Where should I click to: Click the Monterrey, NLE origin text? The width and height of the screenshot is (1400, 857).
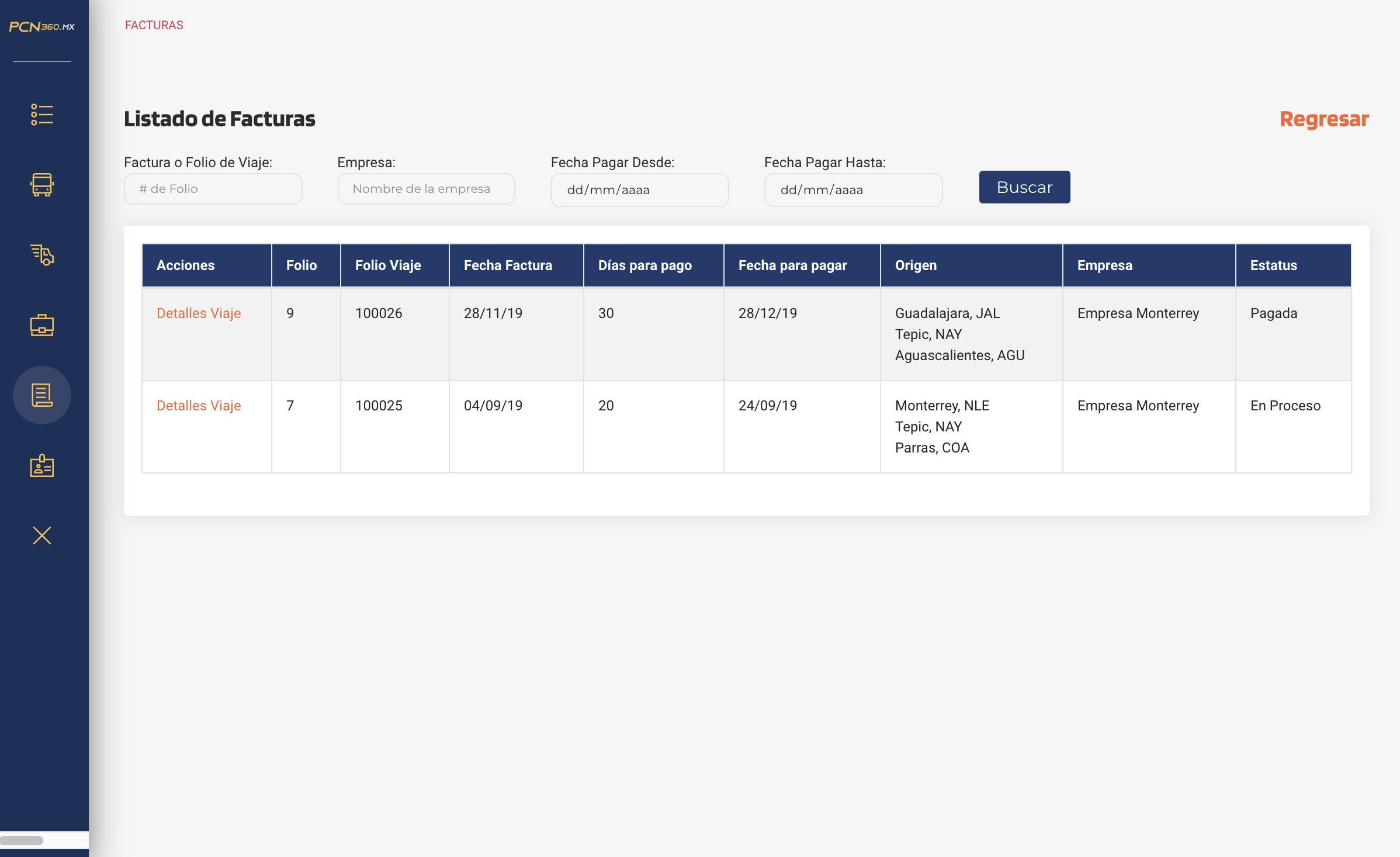coord(942,406)
